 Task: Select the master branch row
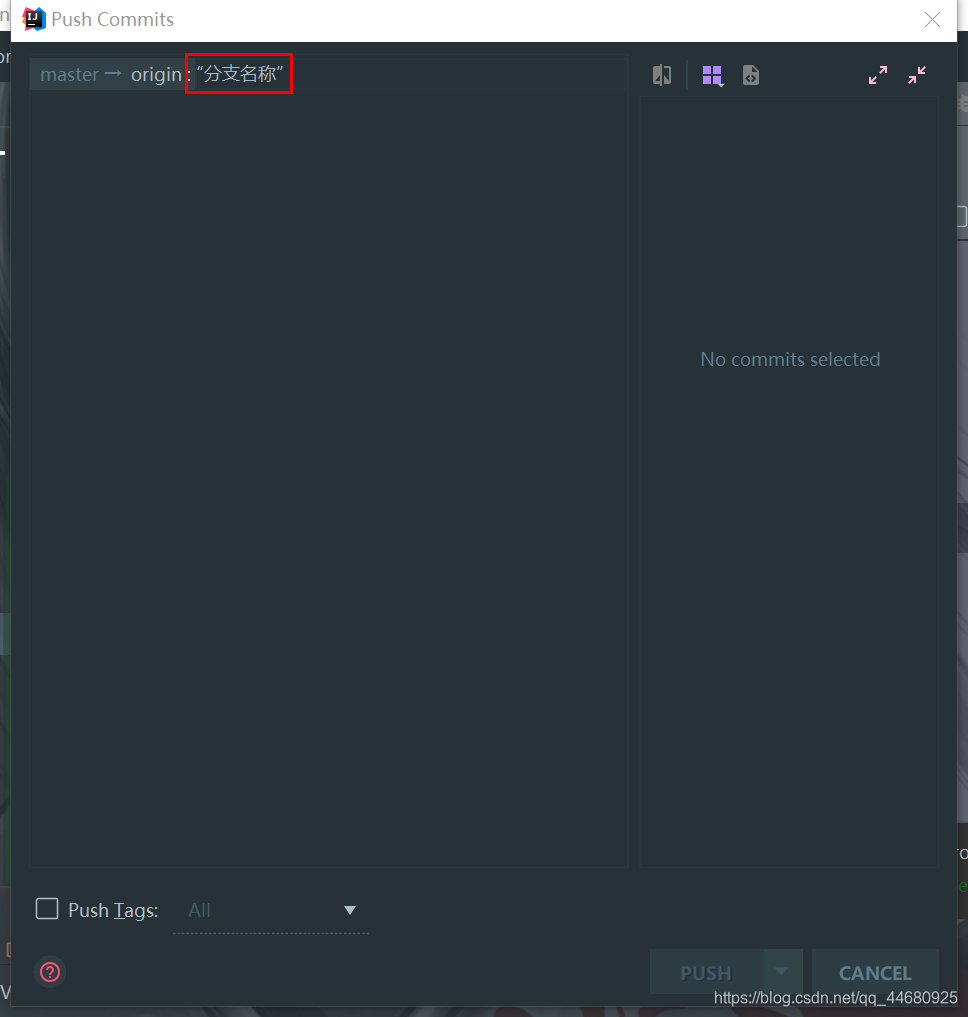click(328, 74)
